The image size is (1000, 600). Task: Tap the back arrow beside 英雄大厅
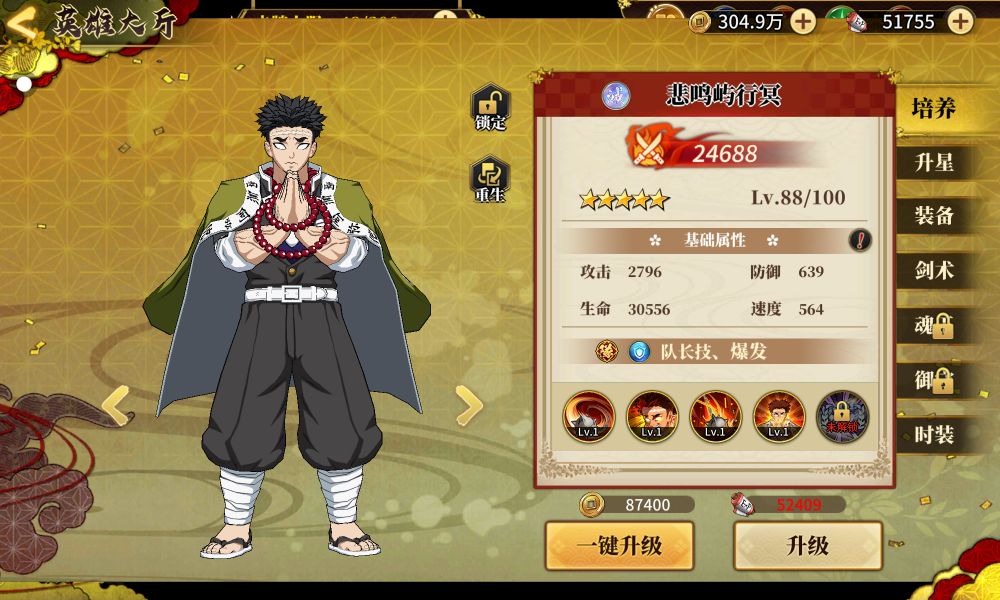[x=22, y=24]
